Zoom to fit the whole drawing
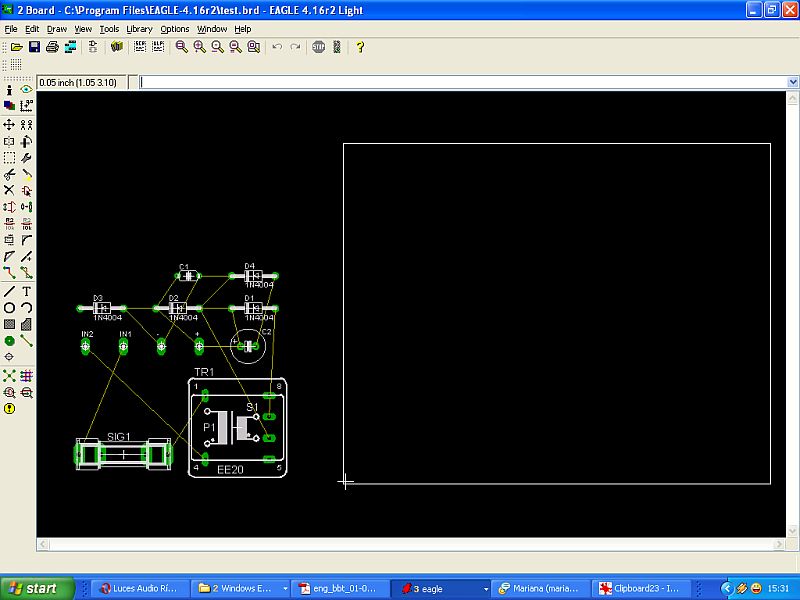The height and width of the screenshot is (600, 800). pos(181,47)
